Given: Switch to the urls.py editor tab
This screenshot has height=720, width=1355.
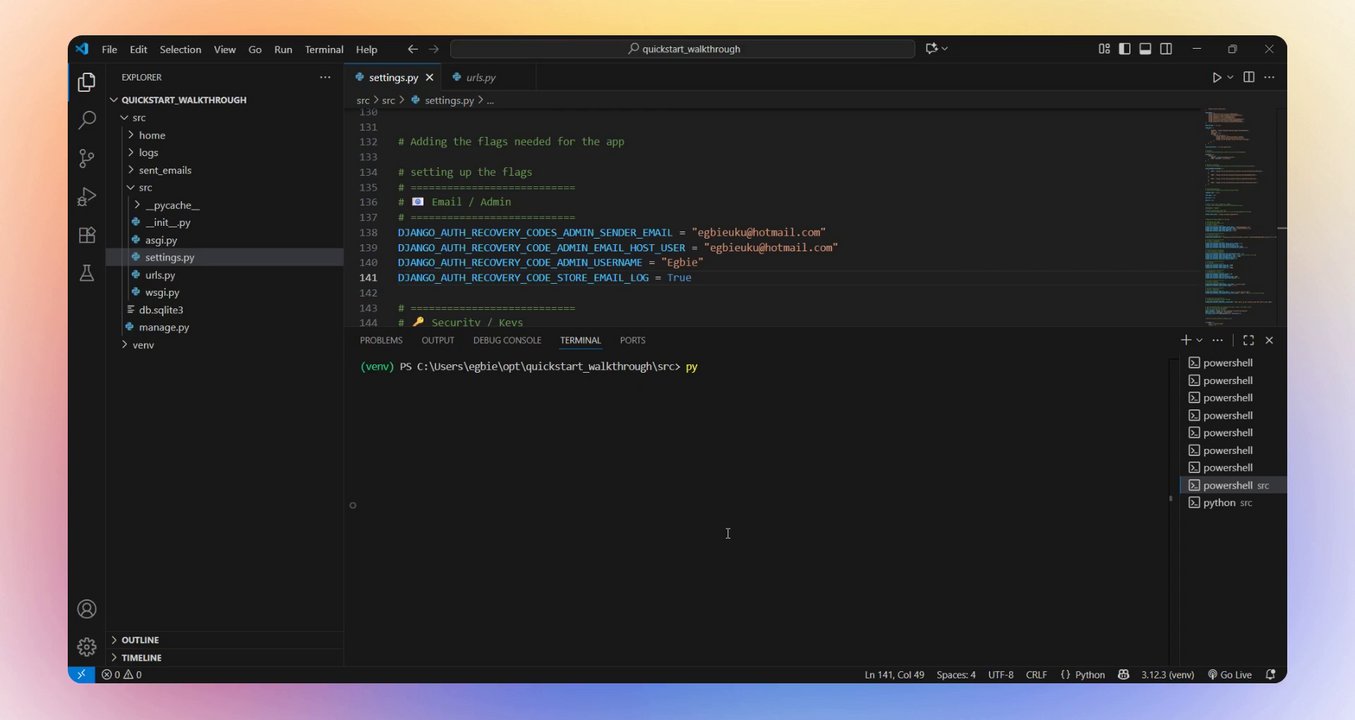Looking at the screenshot, I should pyautogui.click(x=481, y=77).
